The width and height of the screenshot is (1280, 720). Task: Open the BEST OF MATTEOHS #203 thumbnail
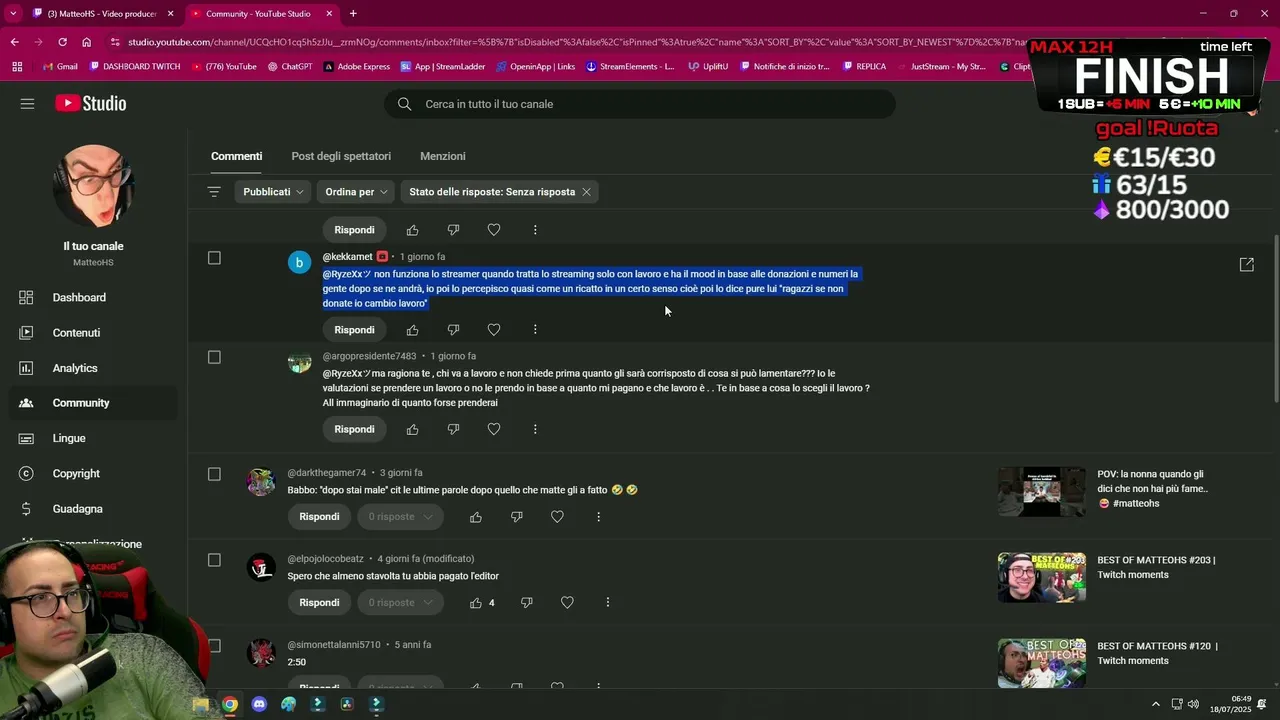pos(1042,577)
